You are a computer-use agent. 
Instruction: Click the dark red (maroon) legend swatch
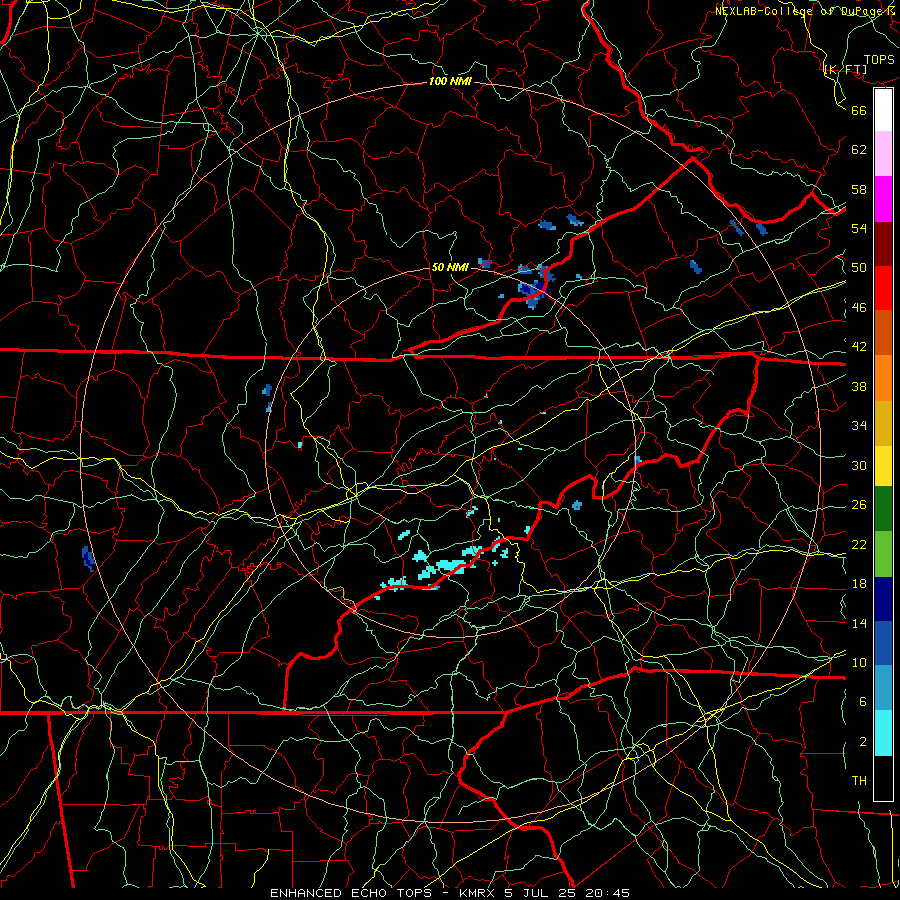pyautogui.click(x=883, y=243)
